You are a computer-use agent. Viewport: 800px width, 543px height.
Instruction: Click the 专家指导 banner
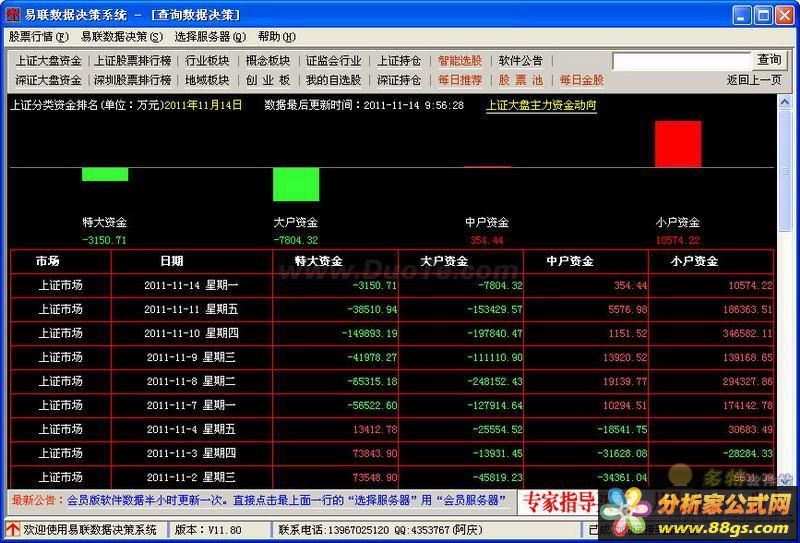[560, 503]
